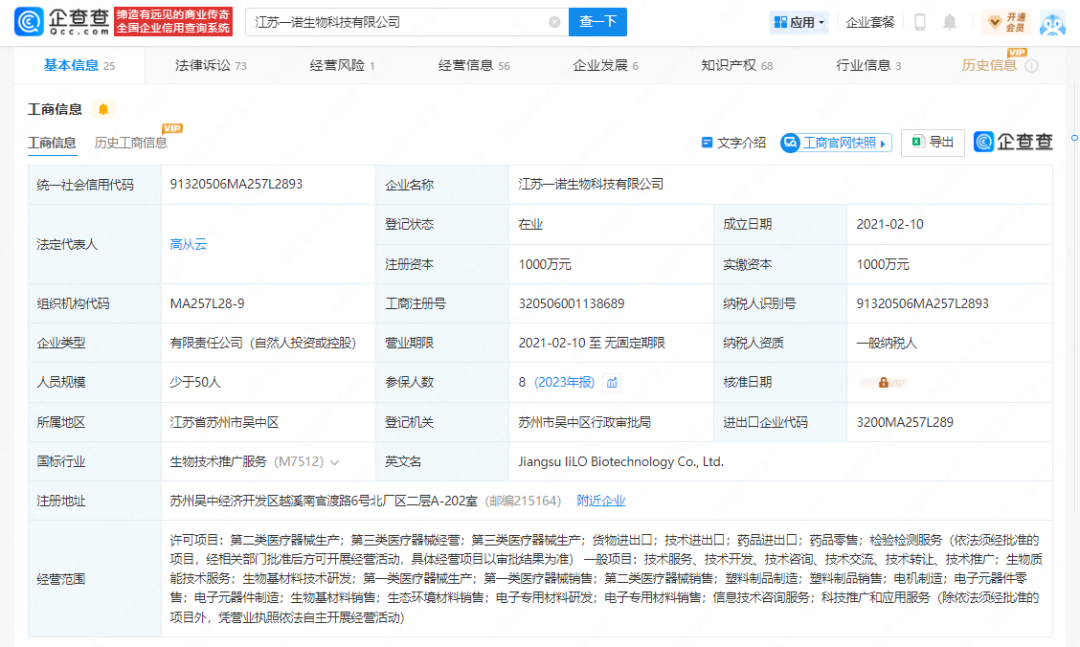Open the 应用 dropdown menu
Viewport: 1080px width, 647px height.
coord(799,22)
